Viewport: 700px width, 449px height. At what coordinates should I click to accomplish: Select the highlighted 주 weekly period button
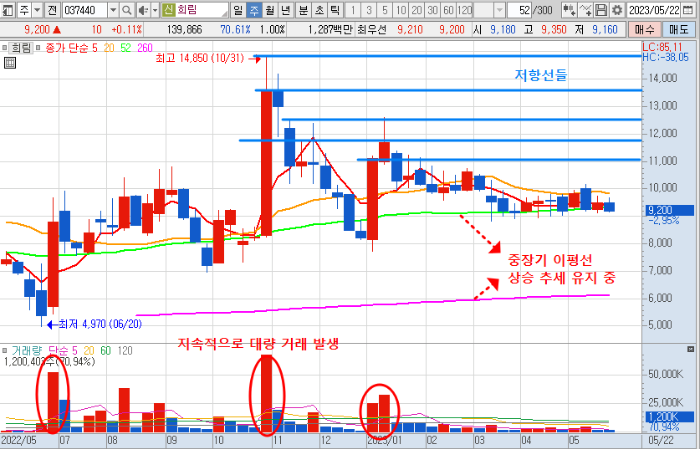pos(254,10)
